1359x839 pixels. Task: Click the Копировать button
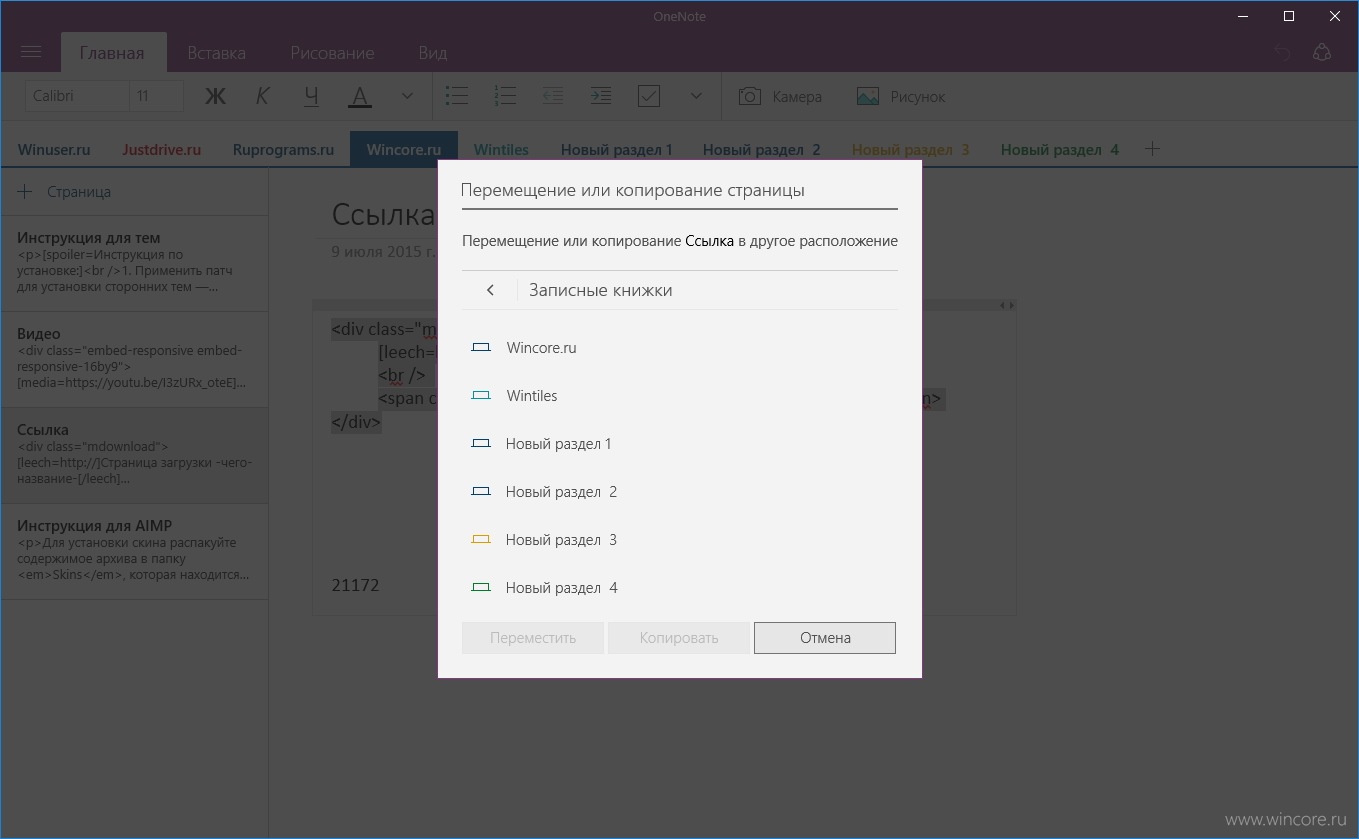pos(679,638)
